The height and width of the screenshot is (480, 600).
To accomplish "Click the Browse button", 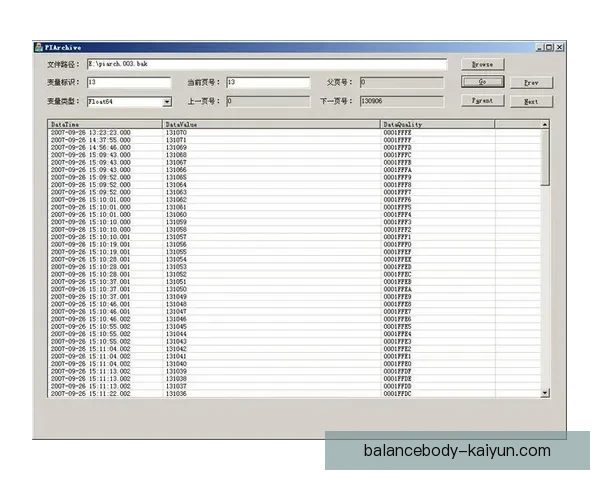I will [x=482, y=64].
